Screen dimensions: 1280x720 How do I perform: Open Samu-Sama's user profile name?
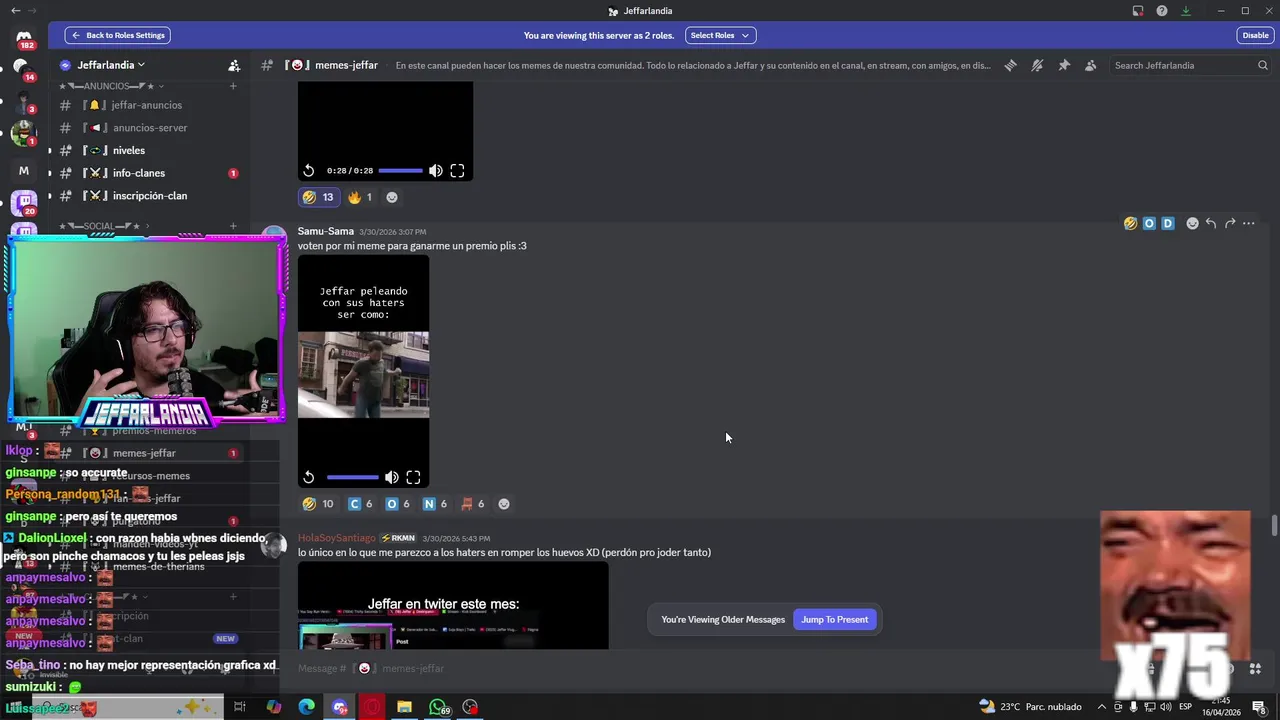click(x=326, y=231)
